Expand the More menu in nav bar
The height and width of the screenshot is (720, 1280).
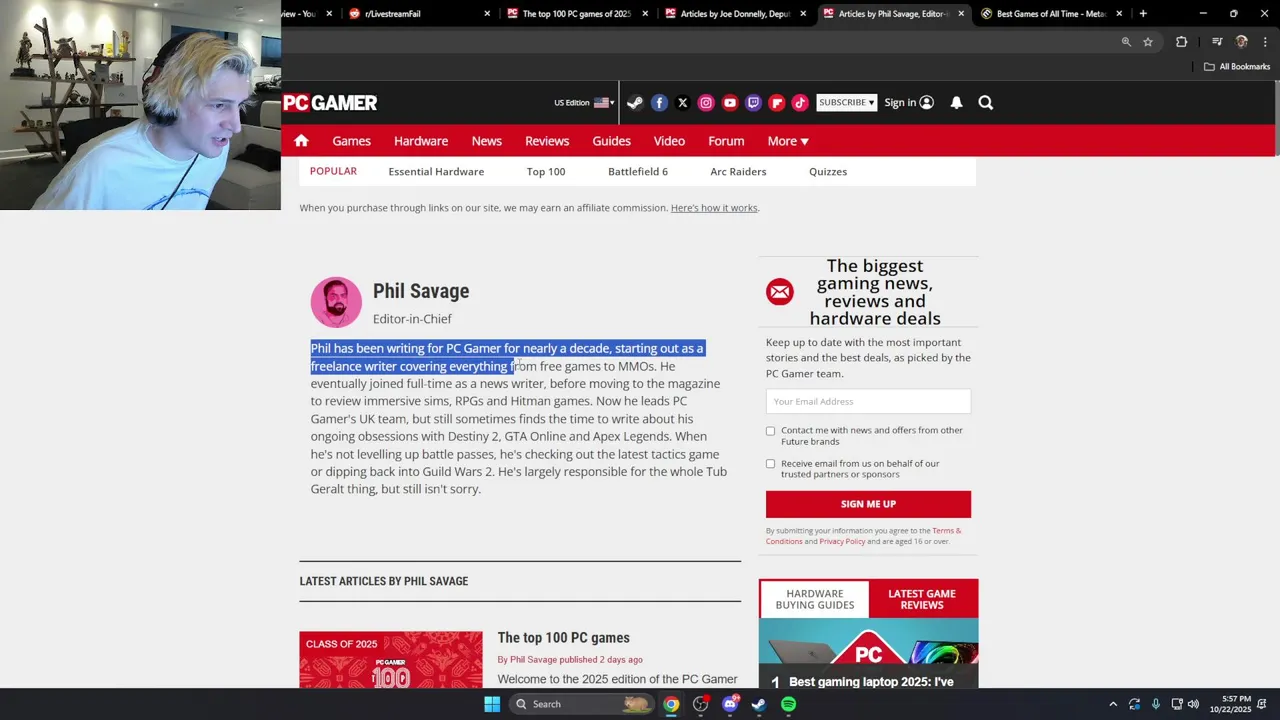788,141
